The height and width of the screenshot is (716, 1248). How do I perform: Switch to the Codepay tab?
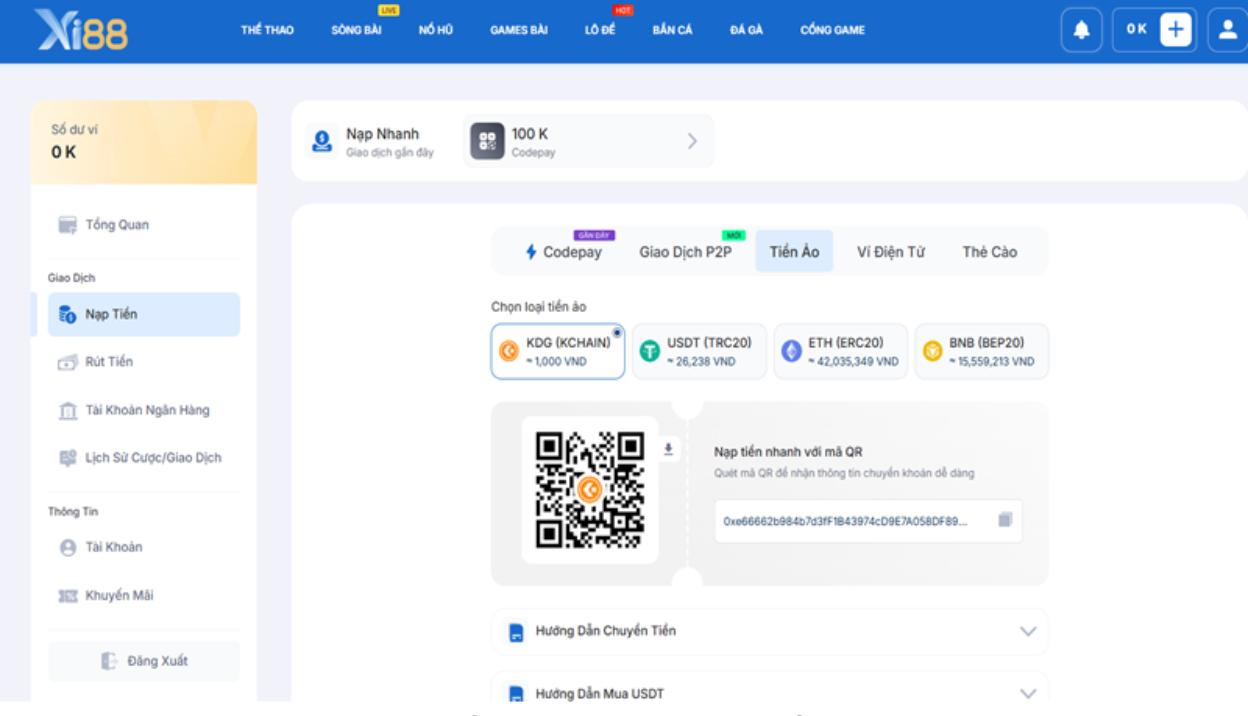pos(564,252)
